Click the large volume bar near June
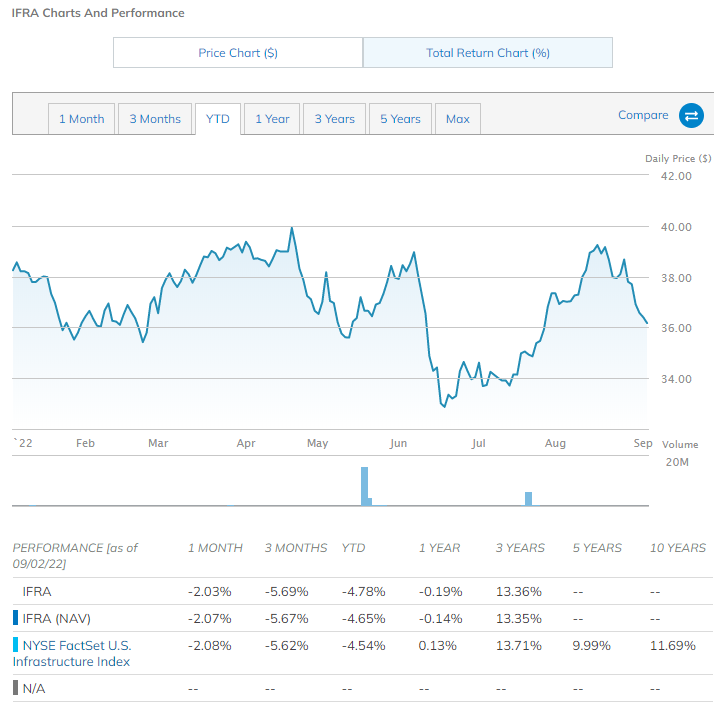 [x=365, y=486]
